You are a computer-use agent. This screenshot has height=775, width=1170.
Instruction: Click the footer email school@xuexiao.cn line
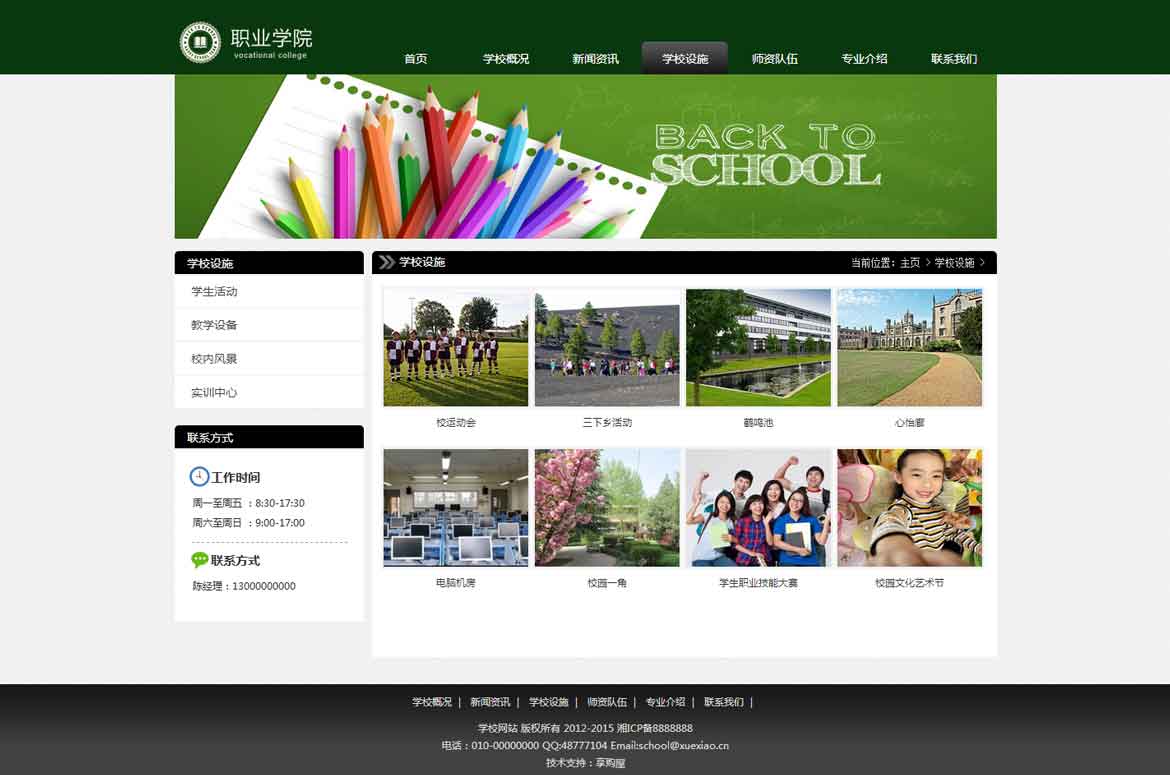(585, 745)
